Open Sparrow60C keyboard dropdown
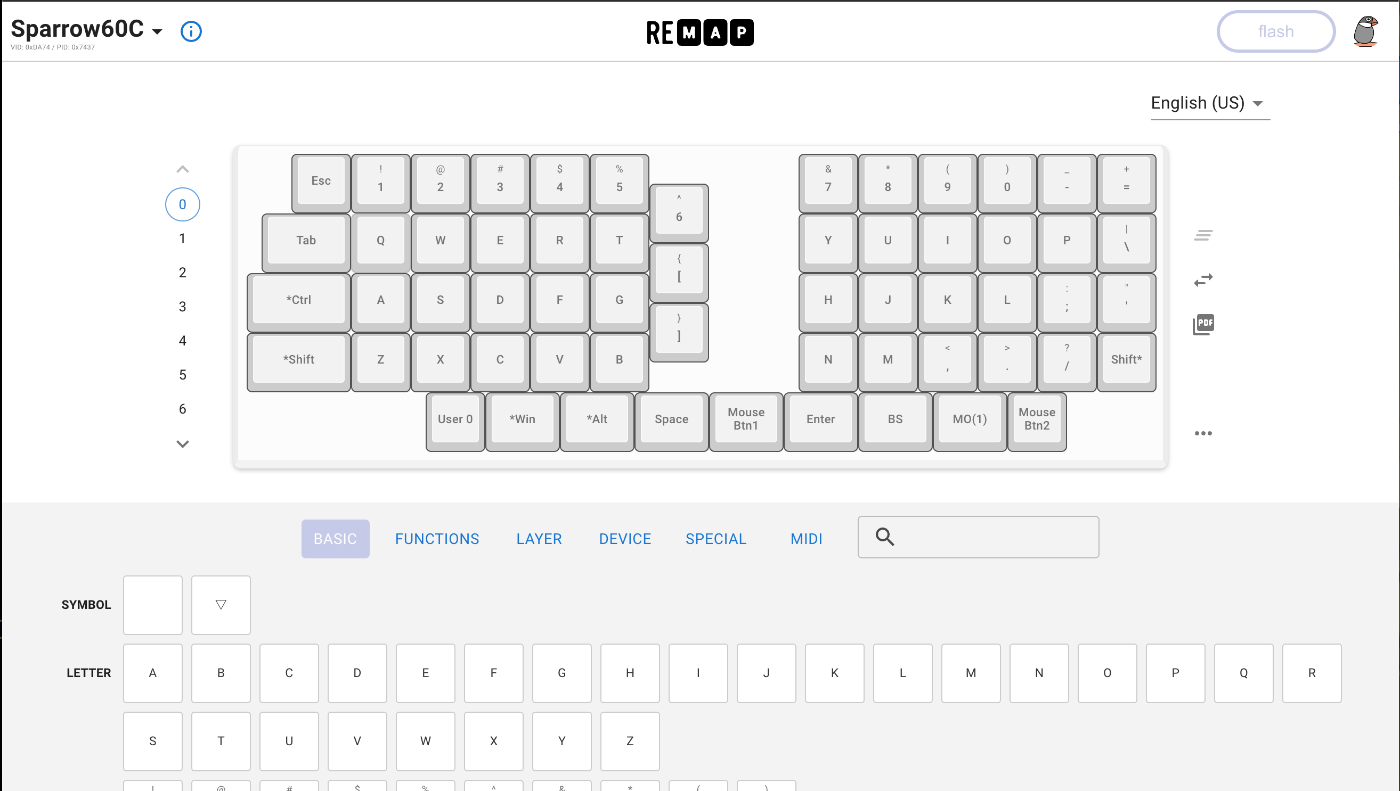 coord(87,30)
